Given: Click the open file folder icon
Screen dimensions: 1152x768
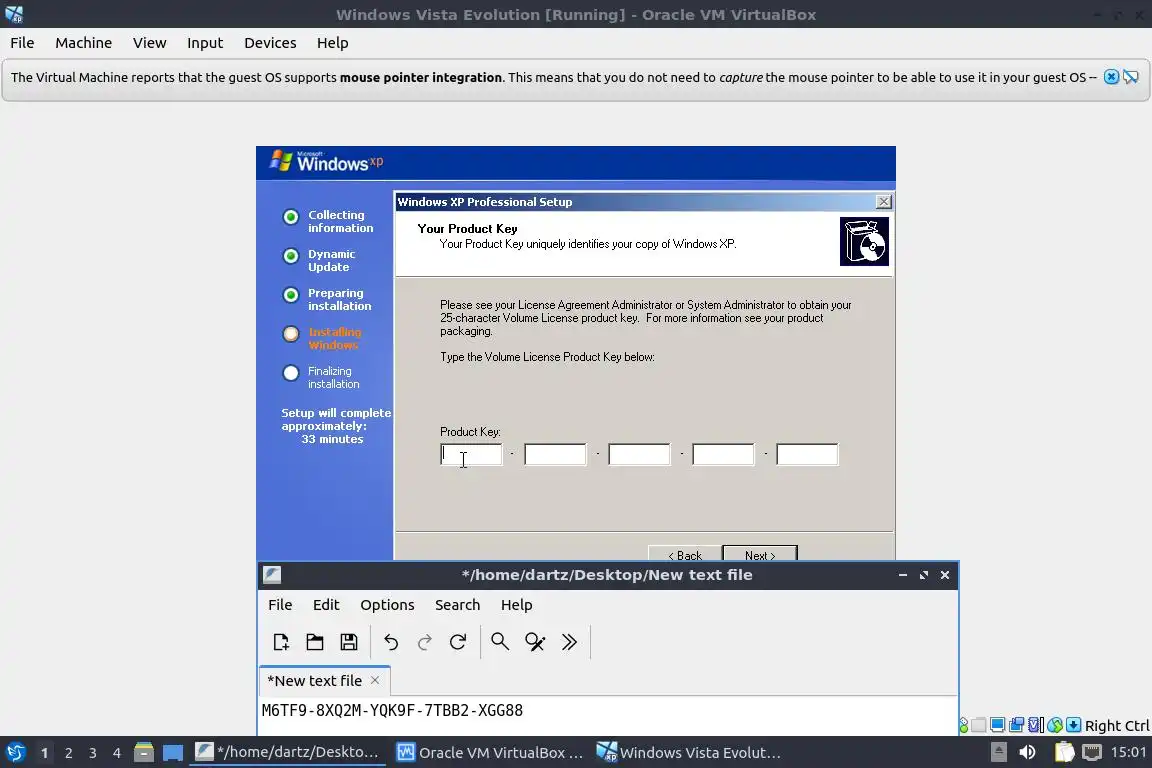Looking at the screenshot, I should [314, 642].
